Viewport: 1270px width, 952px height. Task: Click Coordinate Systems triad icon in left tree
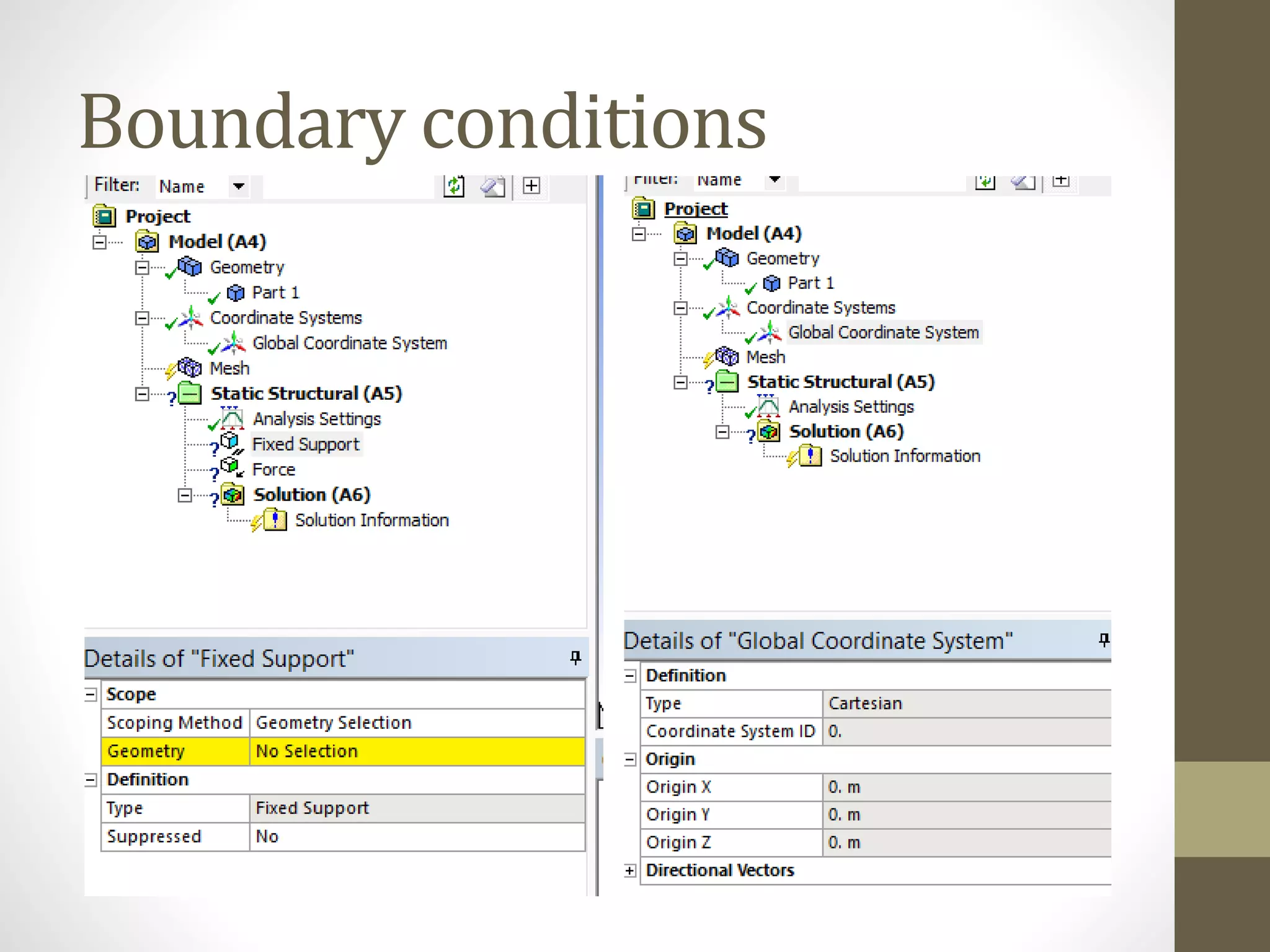click(190, 317)
